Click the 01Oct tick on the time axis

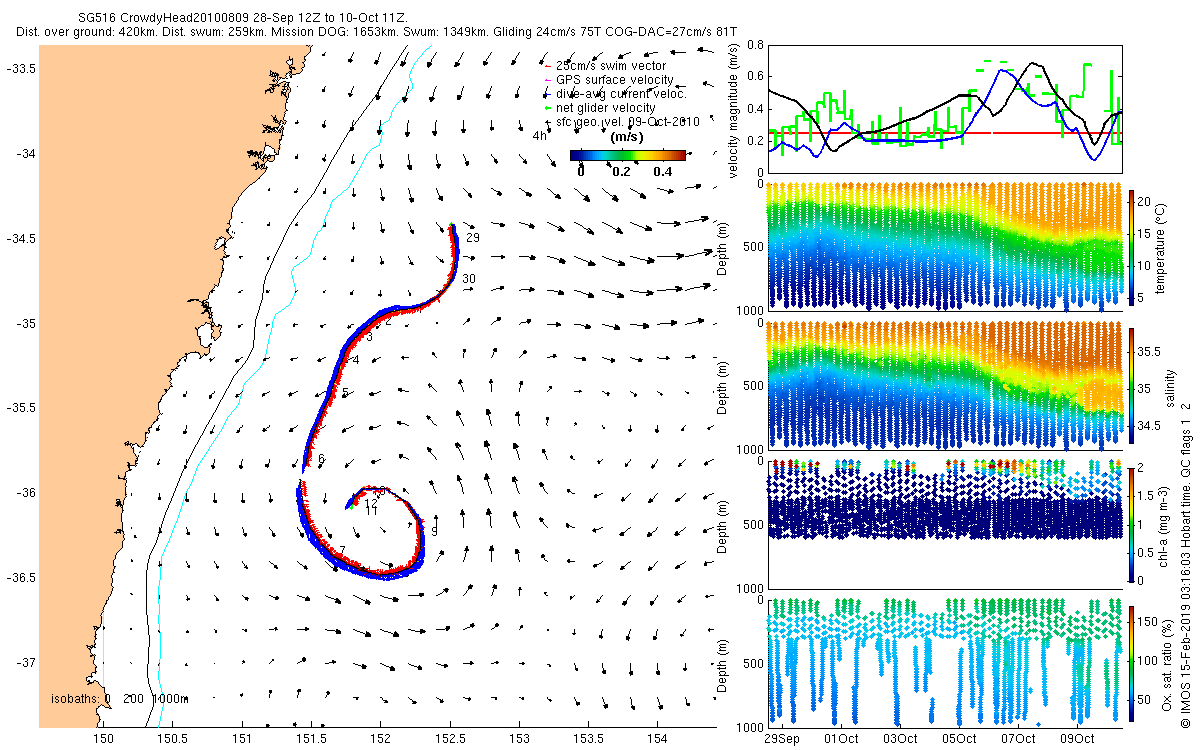841,739
